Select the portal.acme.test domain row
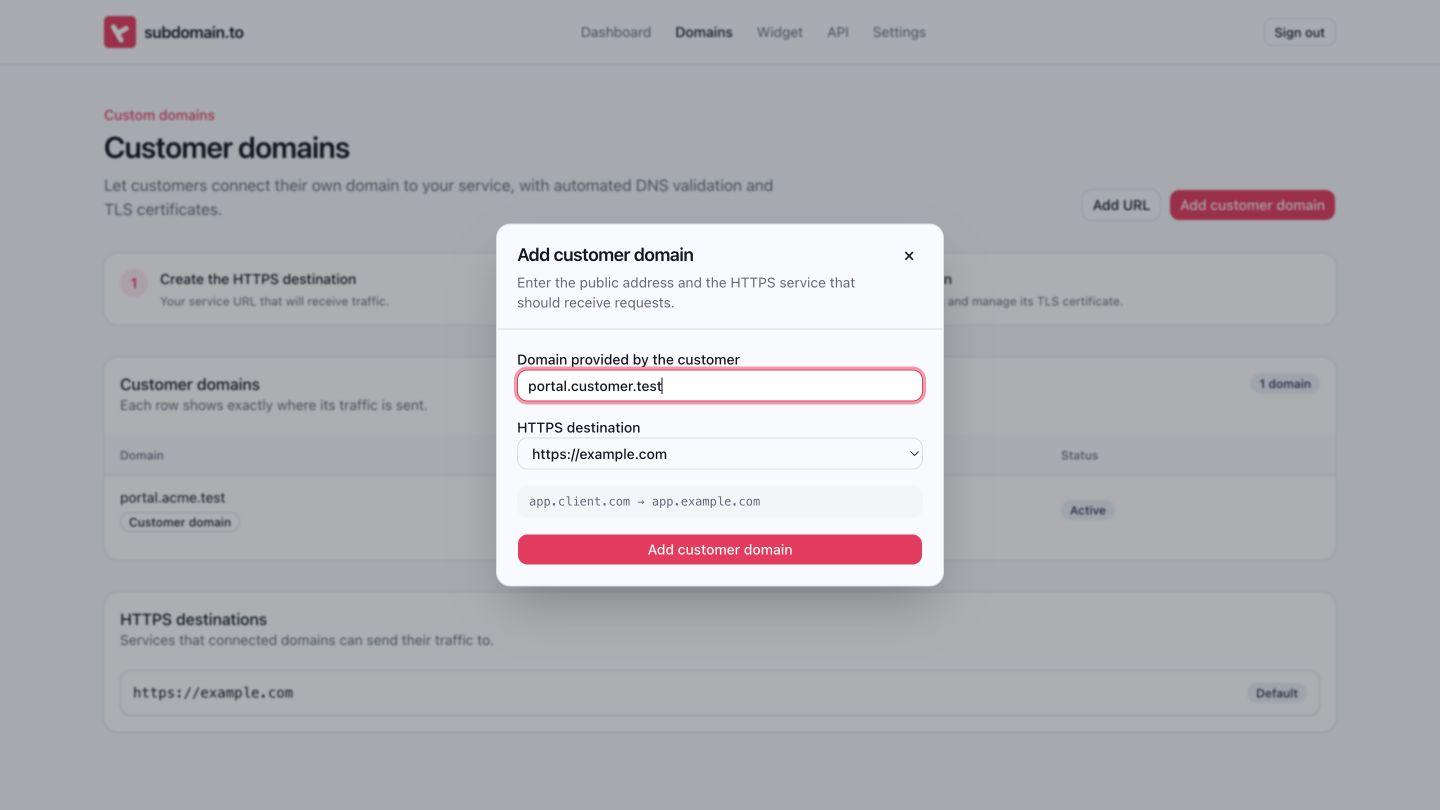This screenshot has height=810, width=1440. pos(720,510)
